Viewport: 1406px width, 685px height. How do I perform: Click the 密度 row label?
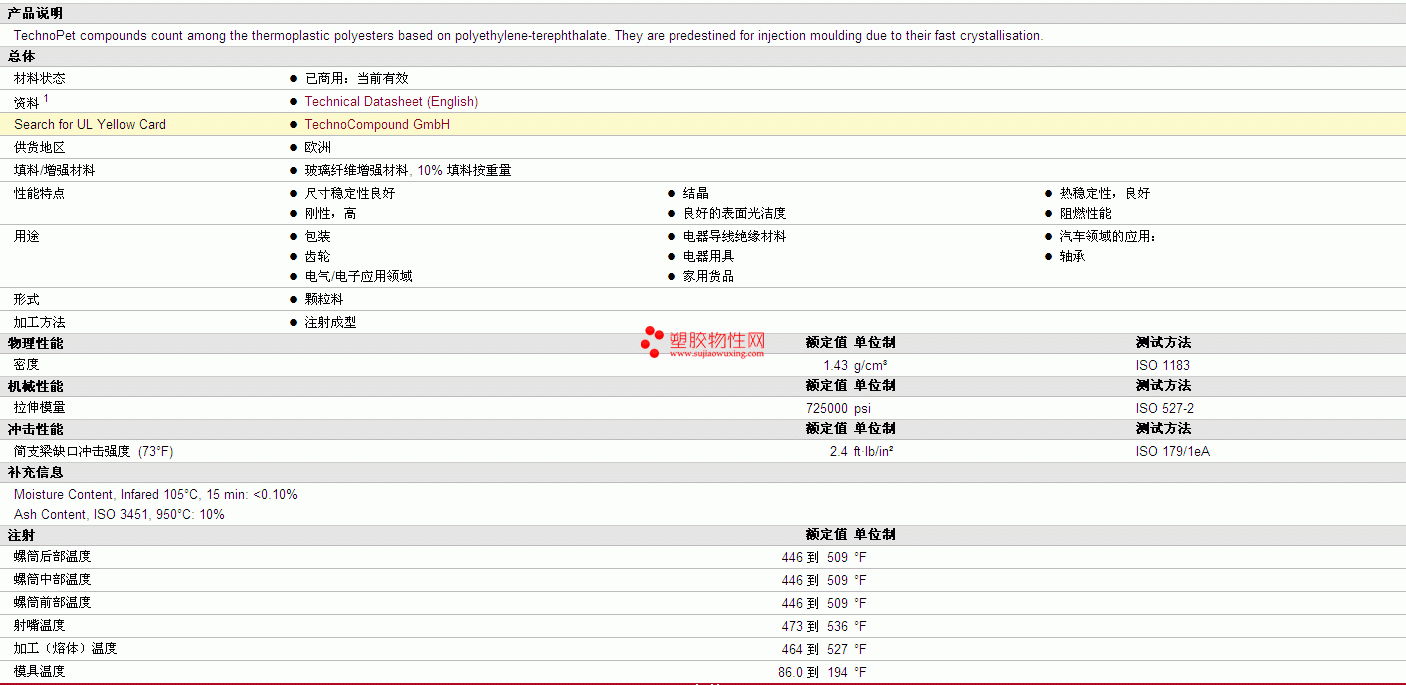pos(27,365)
